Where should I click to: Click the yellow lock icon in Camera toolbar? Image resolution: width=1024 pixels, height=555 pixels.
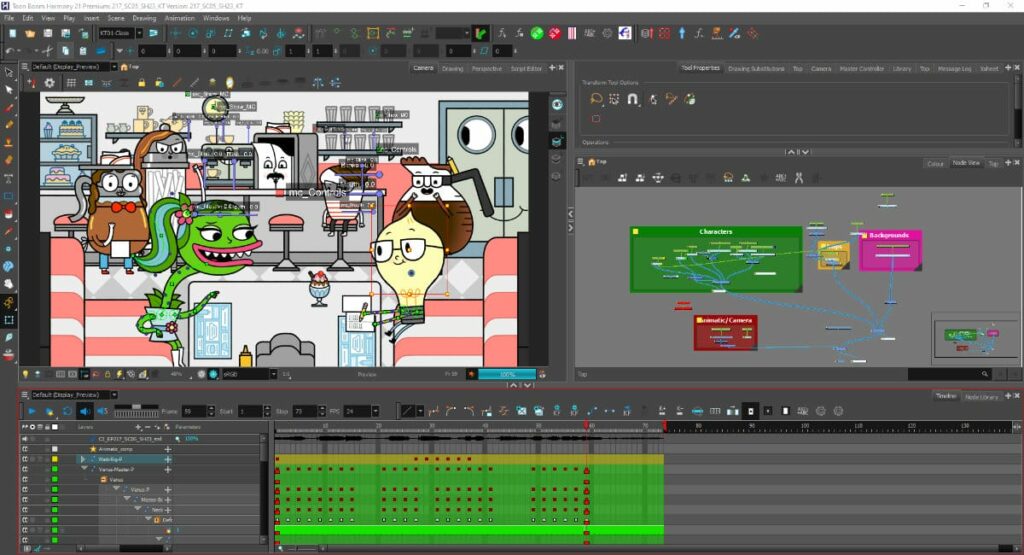(141, 83)
